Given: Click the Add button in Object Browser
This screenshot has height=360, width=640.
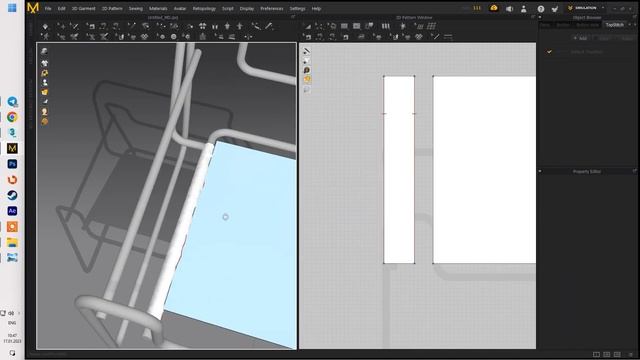Looking at the screenshot, I should (580, 38).
